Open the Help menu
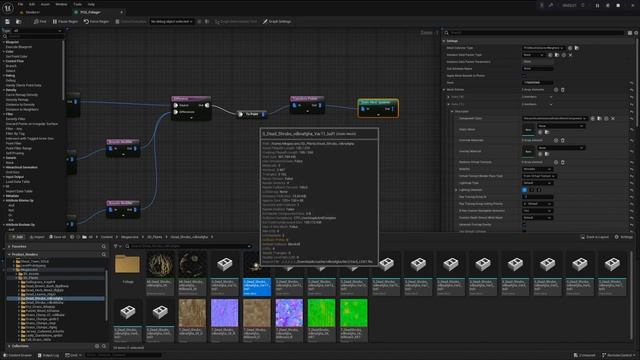Screen dimensions: 640x360 tap(91, 4)
